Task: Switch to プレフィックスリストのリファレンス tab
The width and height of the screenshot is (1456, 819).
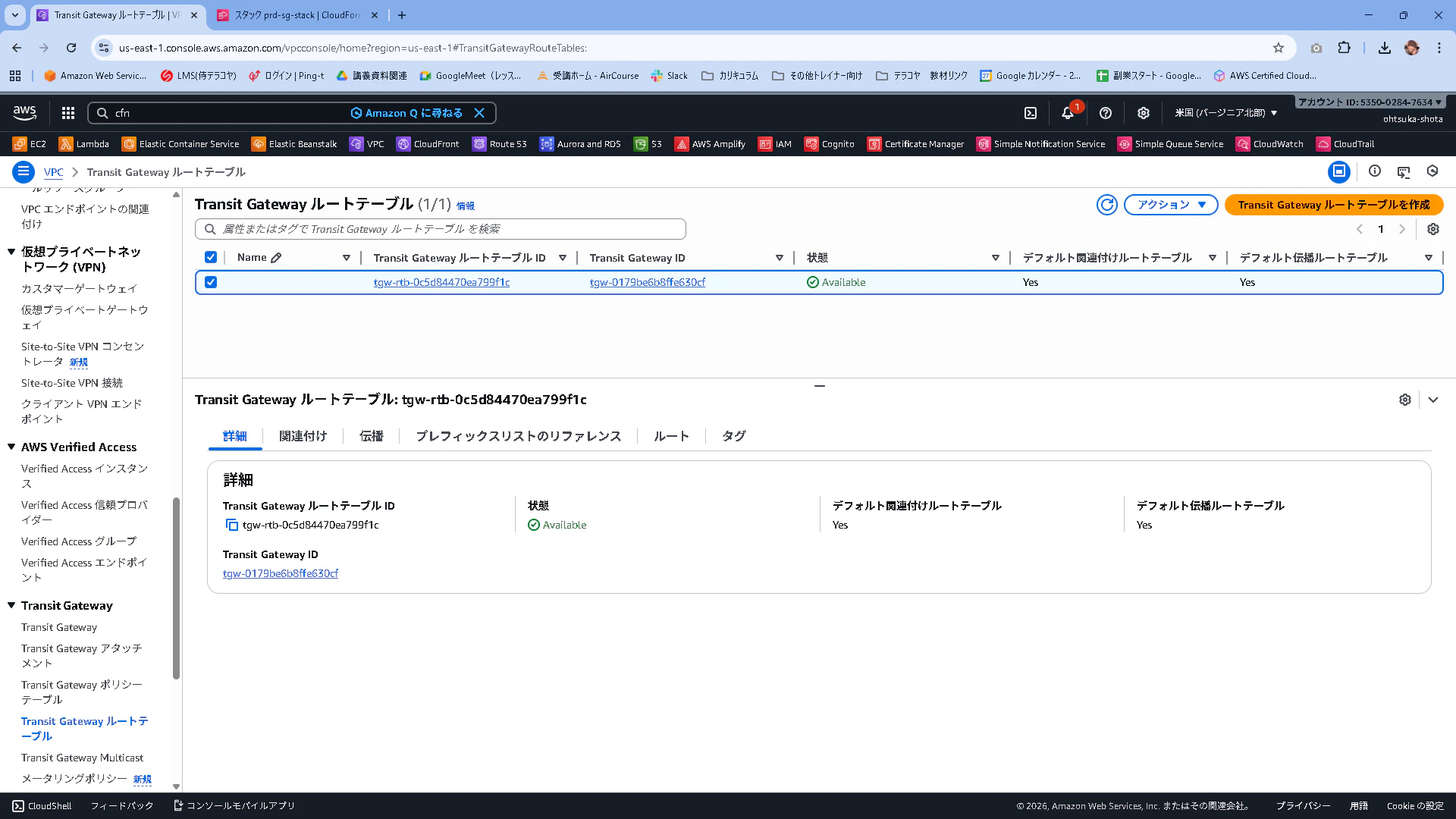Action: click(x=519, y=436)
